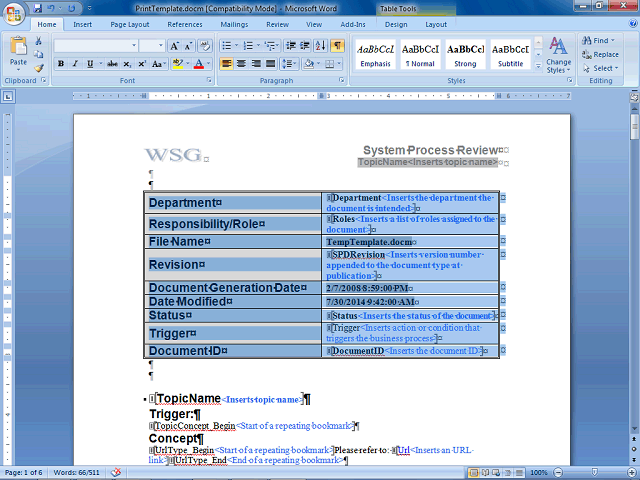The image size is (640, 480).
Task: Toggle the ruler button above scrollbar
Action: tap(634, 97)
